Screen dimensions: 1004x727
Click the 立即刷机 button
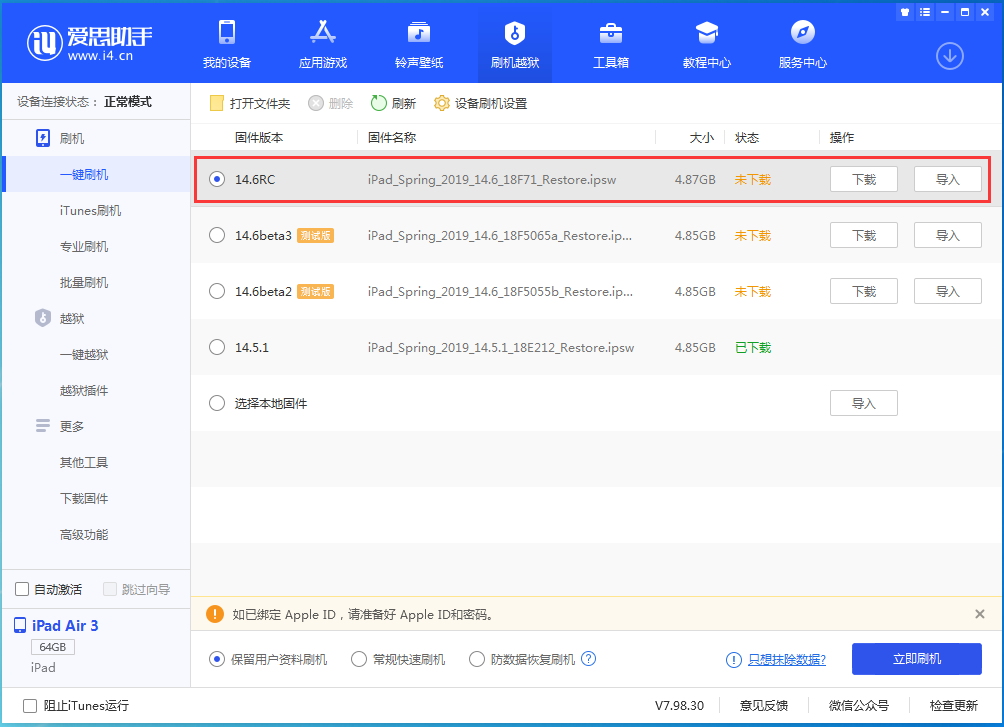click(917, 659)
